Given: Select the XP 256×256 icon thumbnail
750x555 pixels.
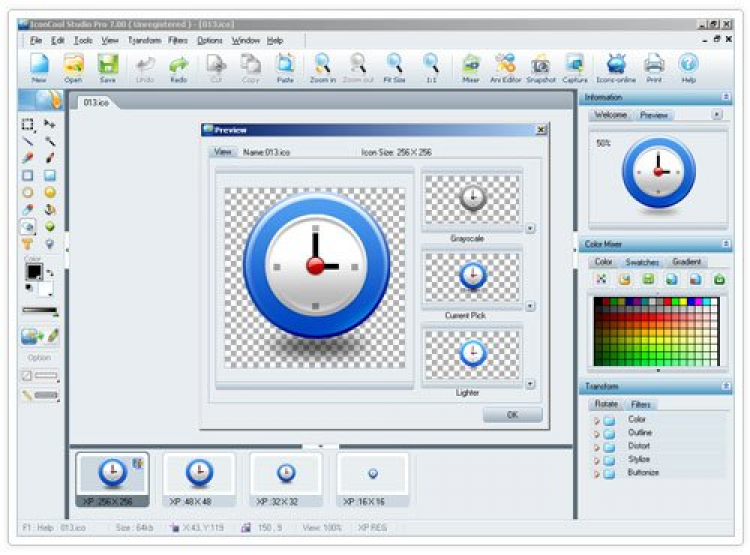Looking at the screenshot, I should coord(112,480).
